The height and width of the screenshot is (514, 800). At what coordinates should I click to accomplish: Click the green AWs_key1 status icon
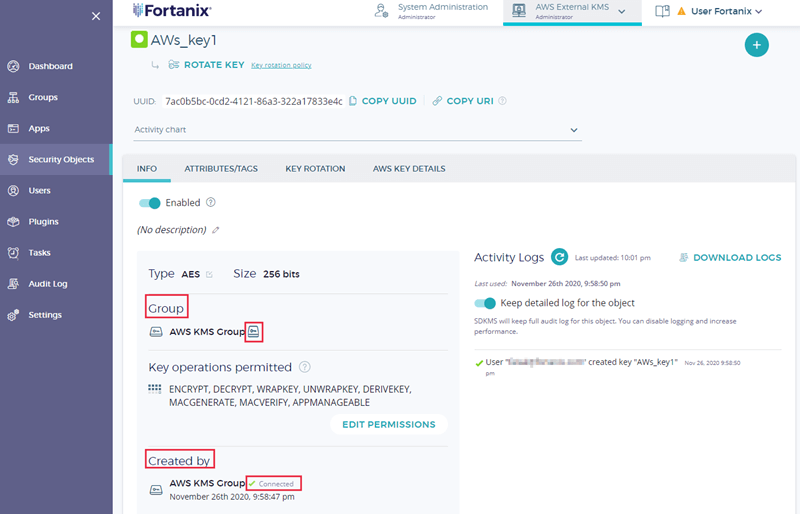pyautogui.click(x=139, y=40)
